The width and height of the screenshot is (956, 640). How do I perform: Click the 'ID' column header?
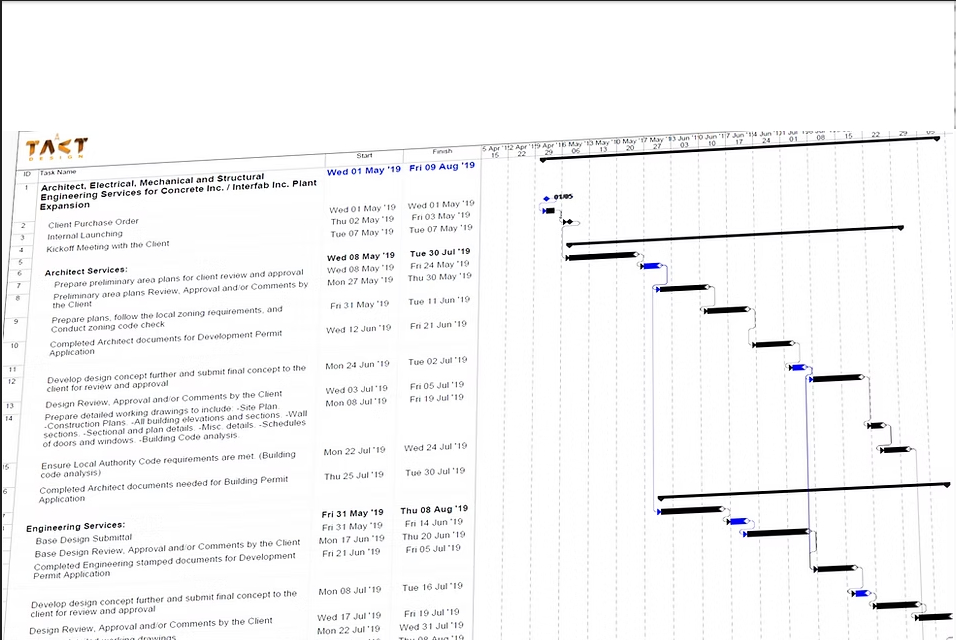click(x=27, y=174)
